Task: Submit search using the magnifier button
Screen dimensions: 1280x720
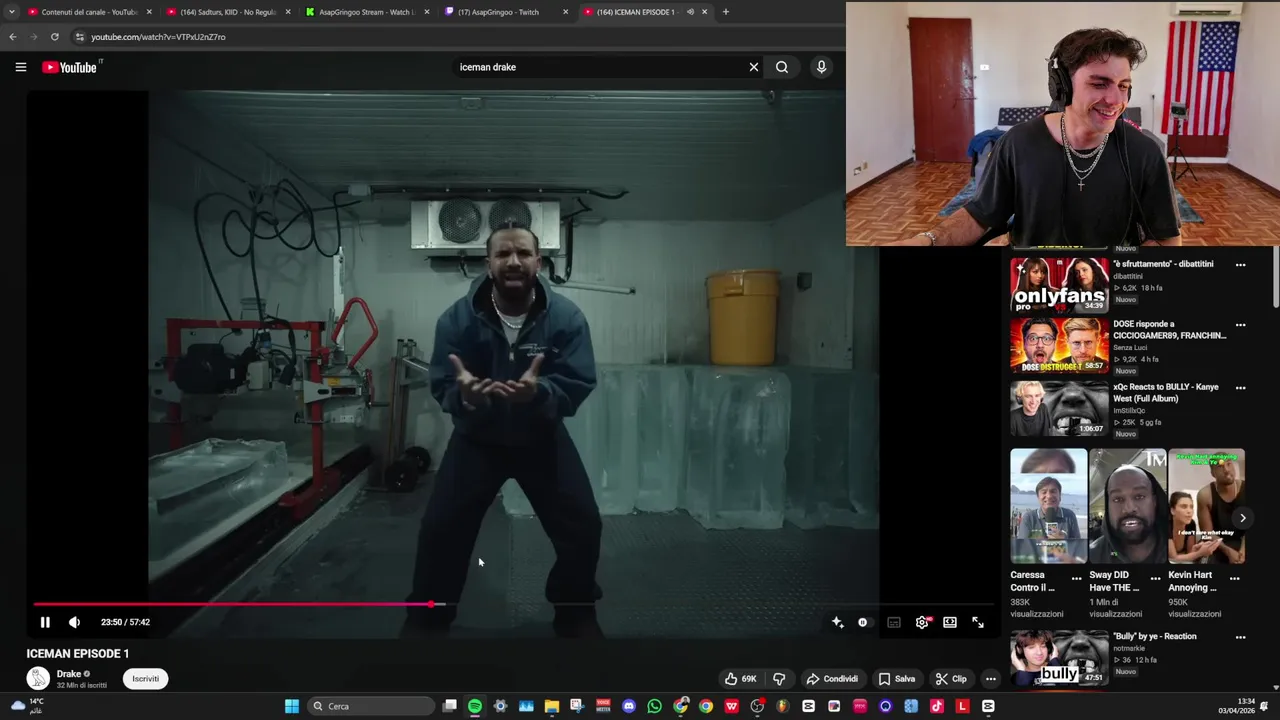Action: click(782, 67)
